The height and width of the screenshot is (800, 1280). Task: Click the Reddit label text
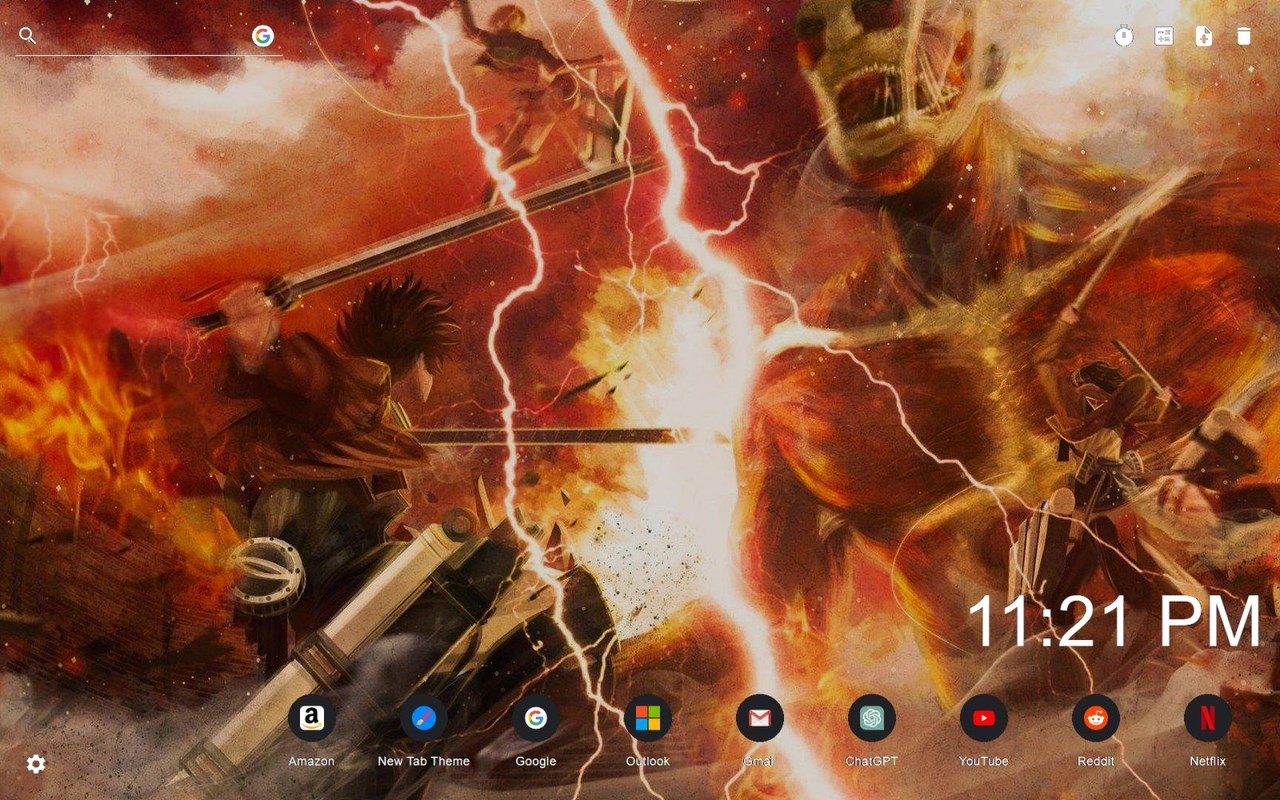coord(1096,761)
